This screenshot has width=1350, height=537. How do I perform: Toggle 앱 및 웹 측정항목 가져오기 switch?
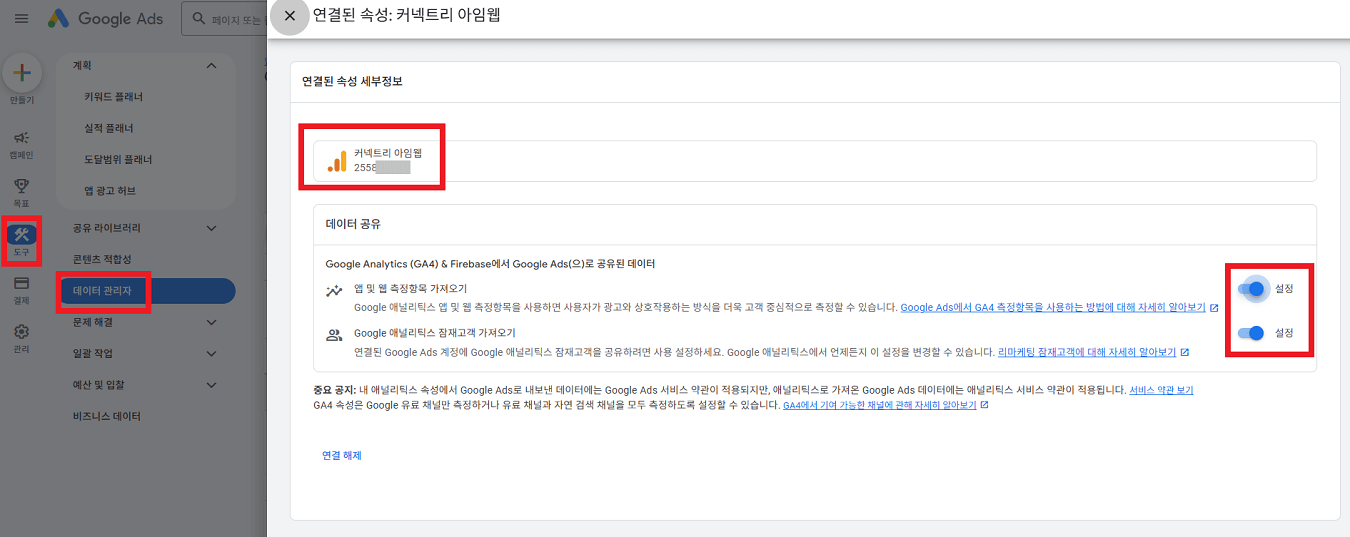pyautogui.click(x=1251, y=289)
